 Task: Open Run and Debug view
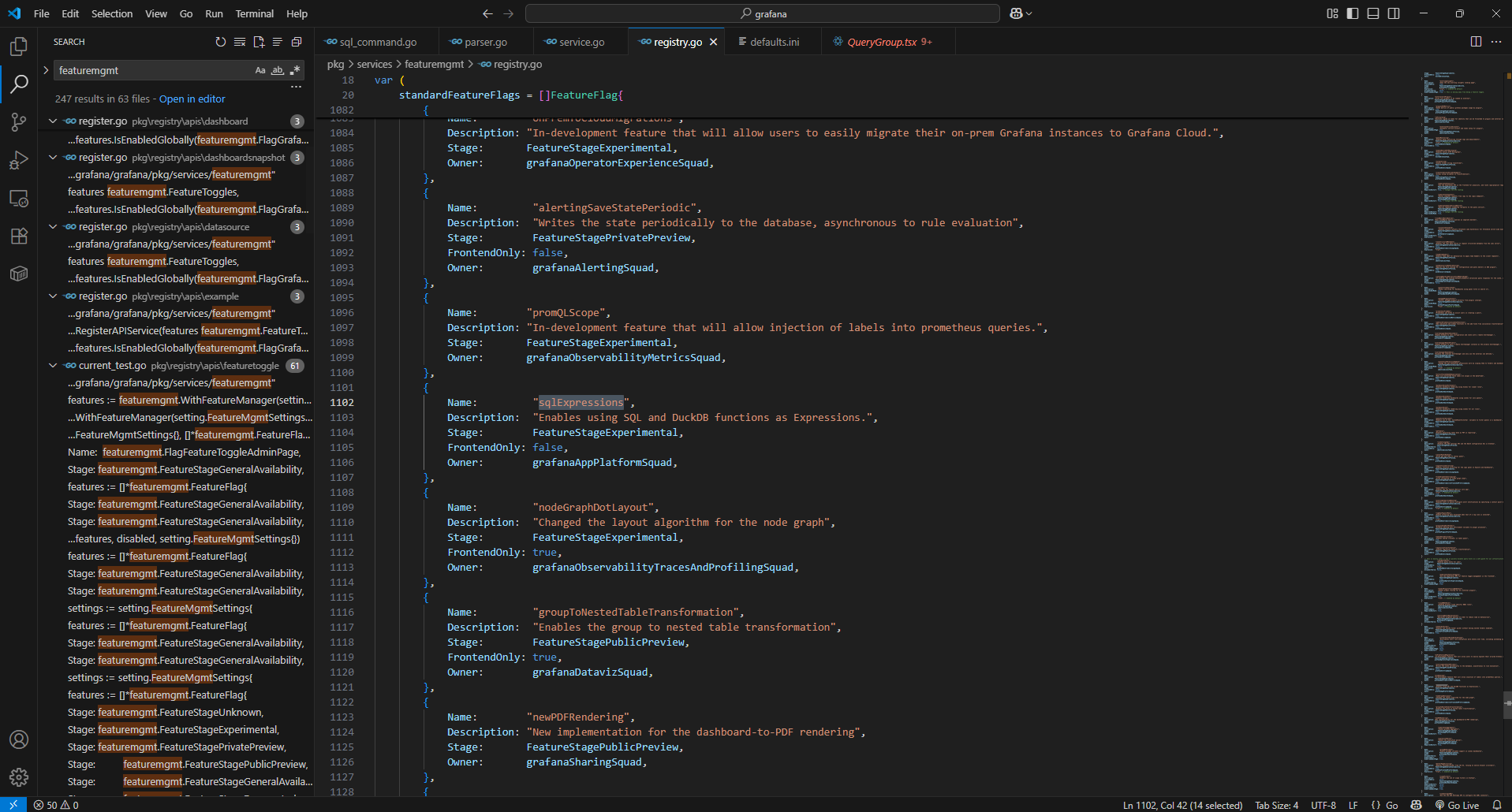[19, 160]
